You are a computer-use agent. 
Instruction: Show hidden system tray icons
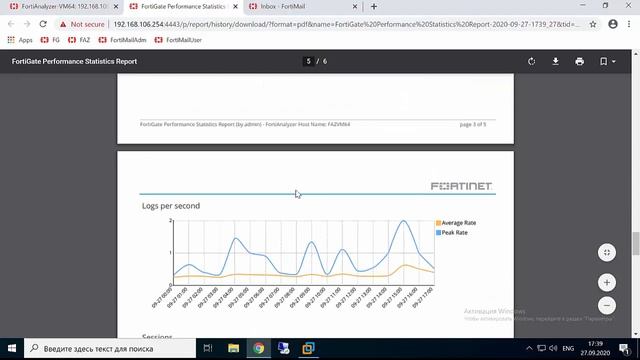529,349
